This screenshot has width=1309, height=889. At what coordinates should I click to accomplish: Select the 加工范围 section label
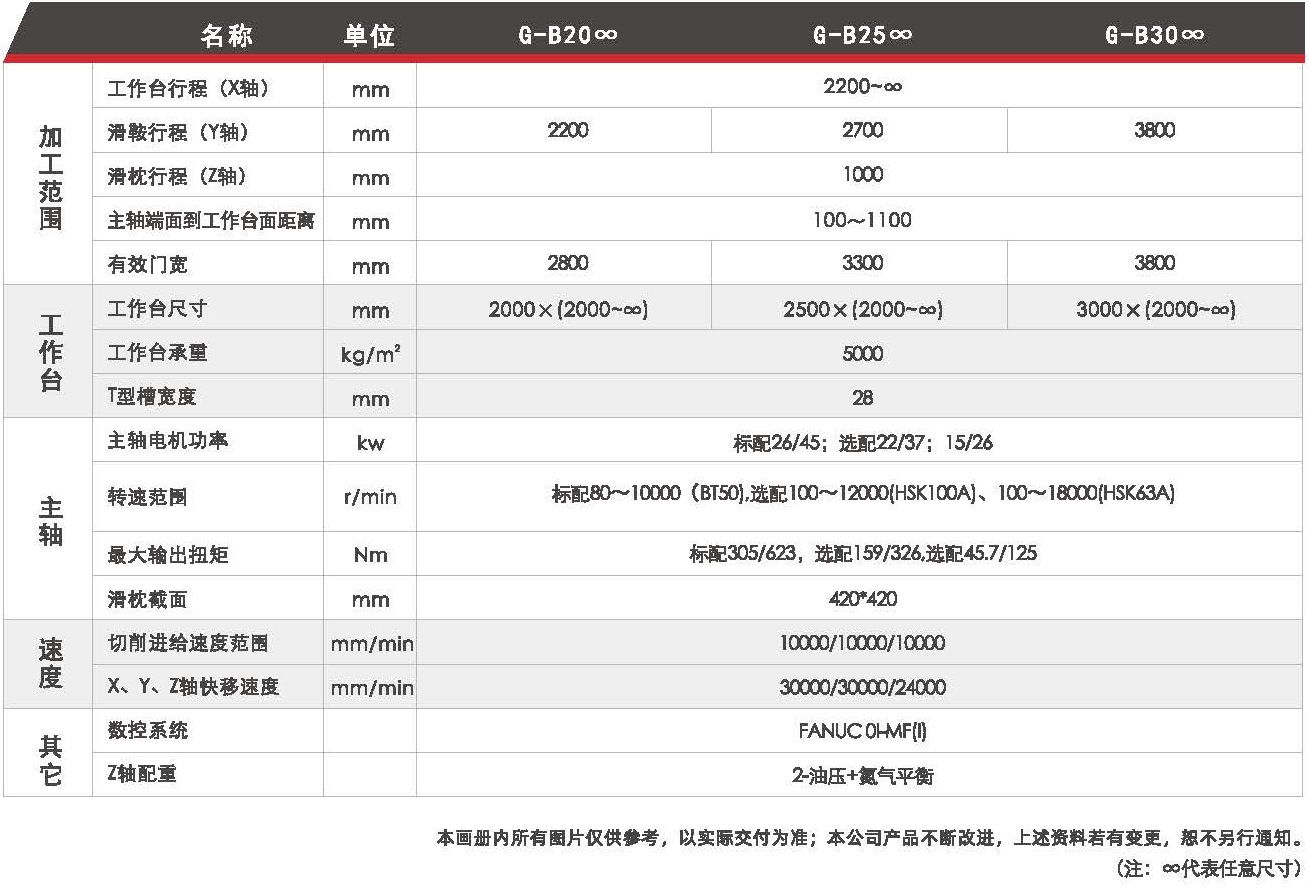(x=49, y=175)
